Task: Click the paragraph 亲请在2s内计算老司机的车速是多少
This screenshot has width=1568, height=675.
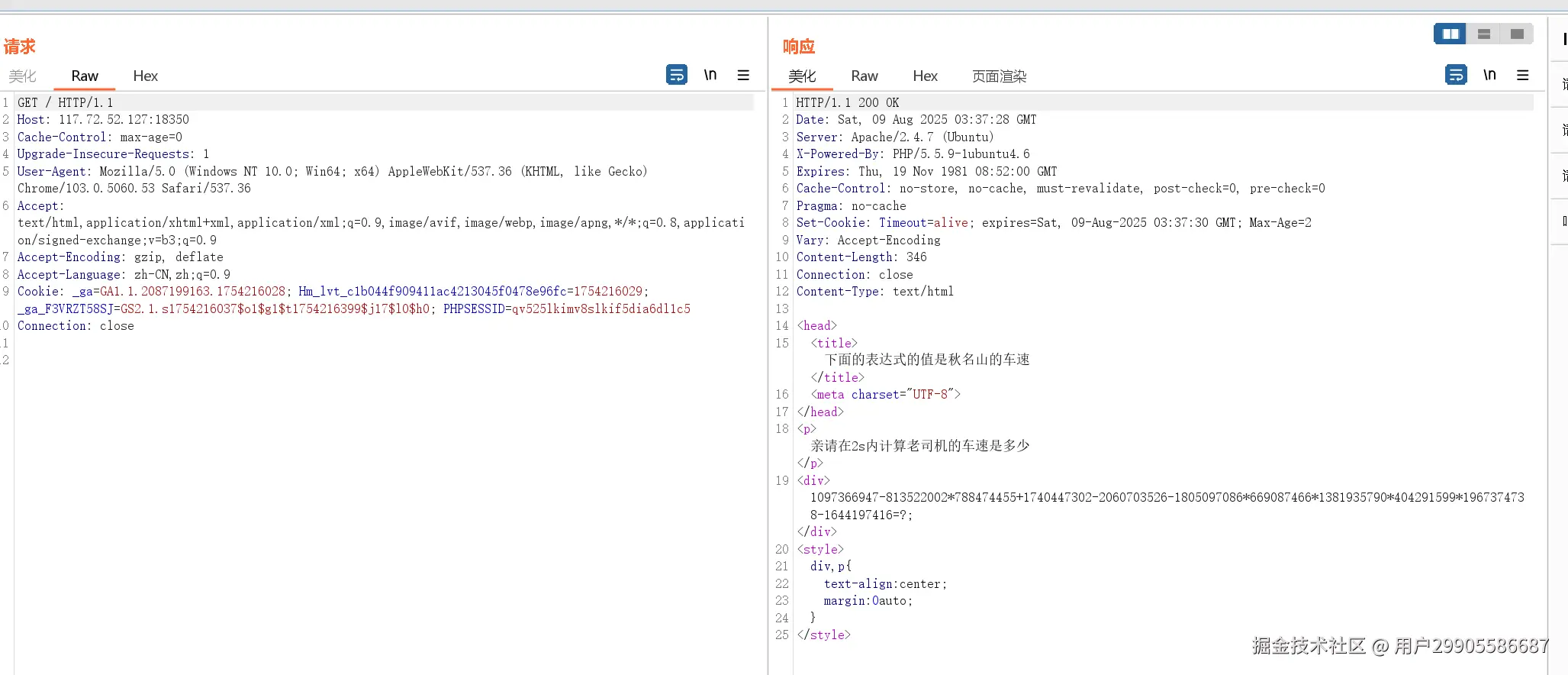Action: (920, 445)
